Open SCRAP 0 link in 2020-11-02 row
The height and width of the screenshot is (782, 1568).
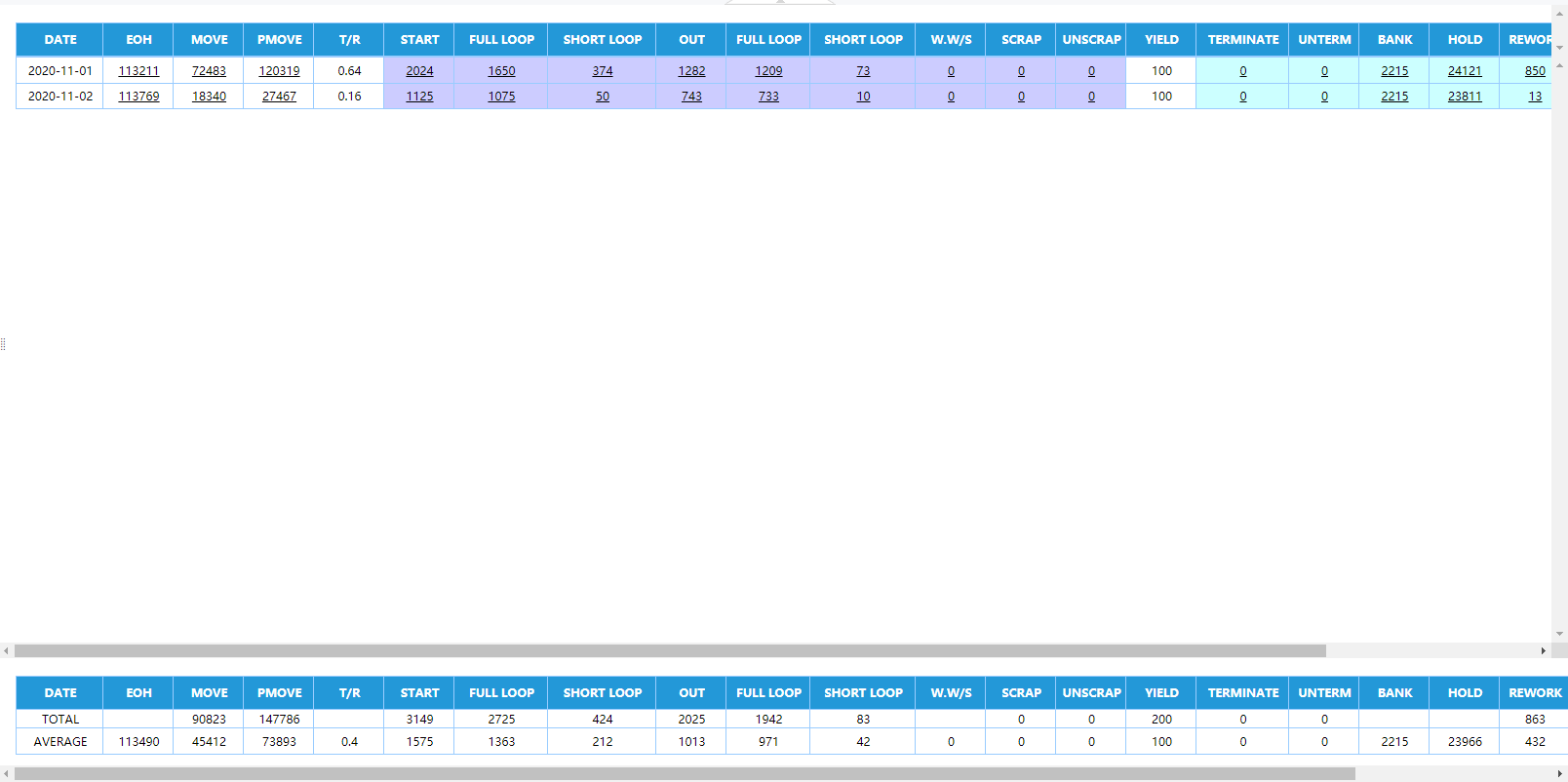(1021, 97)
